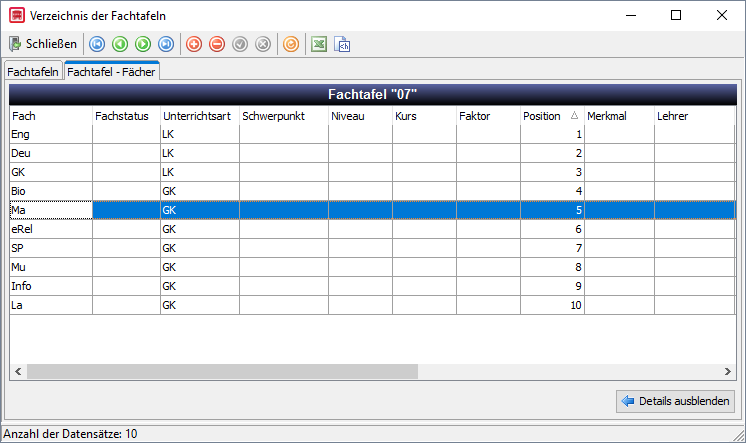Click the scroll right arrow
Image resolution: width=746 pixels, height=443 pixels.
coord(727,372)
